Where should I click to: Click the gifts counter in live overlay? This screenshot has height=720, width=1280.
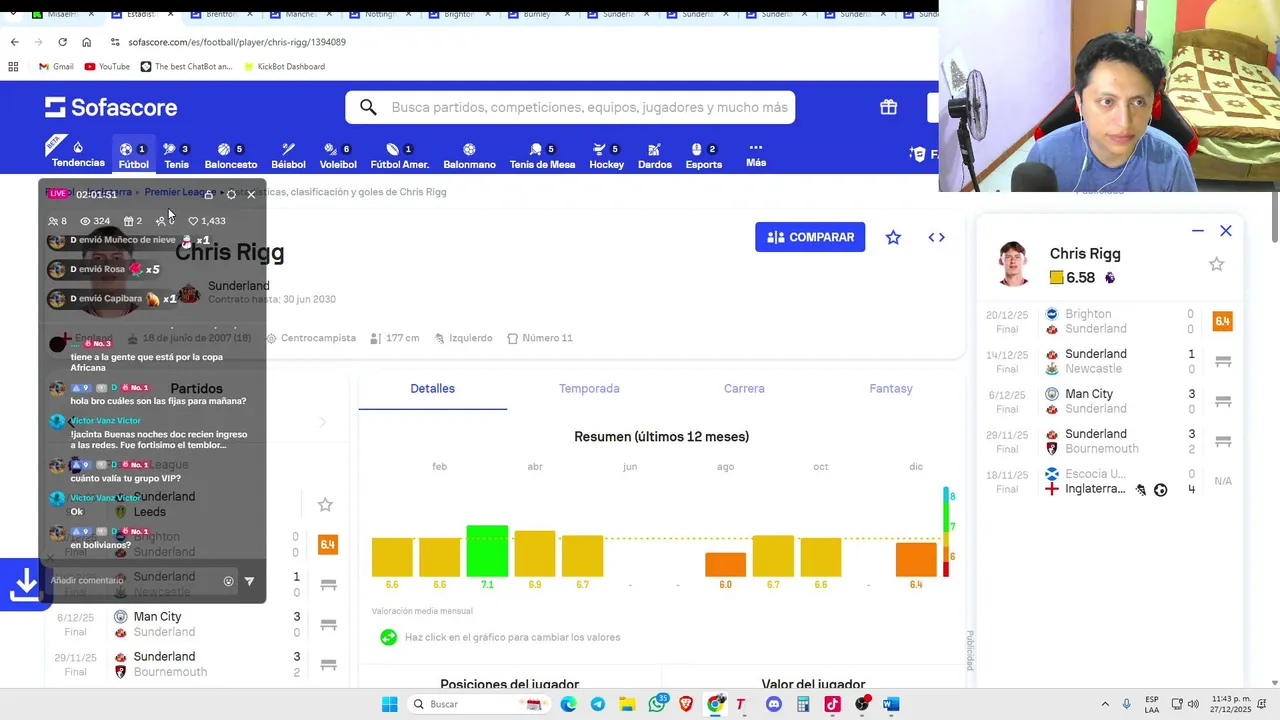pos(133,221)
